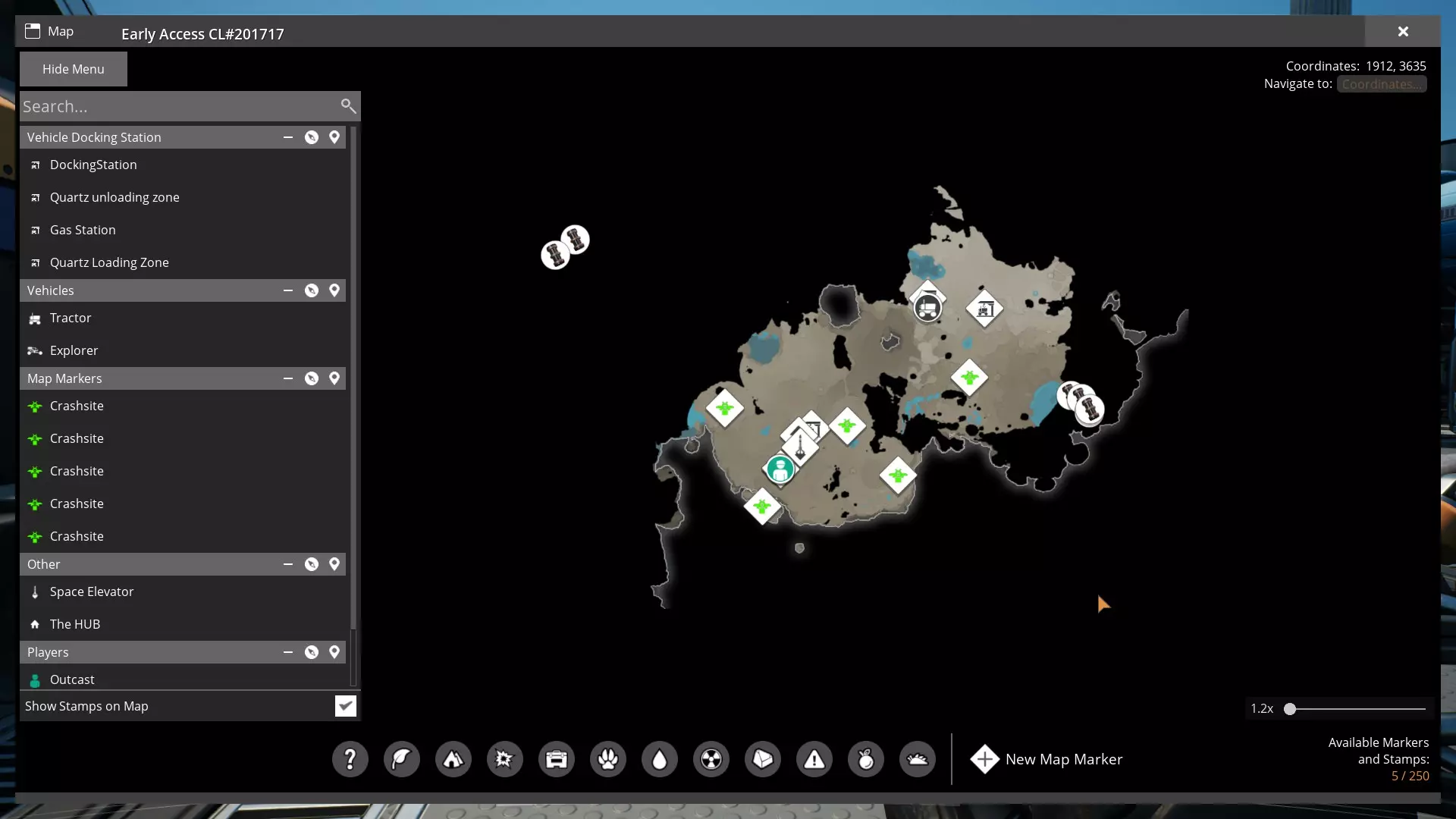Image resolution: width=1456 pixels, height=819 pixels.
Task: Select Quartz unloading zone list entry
Action: pyautogui.click(x=115, y=197)
